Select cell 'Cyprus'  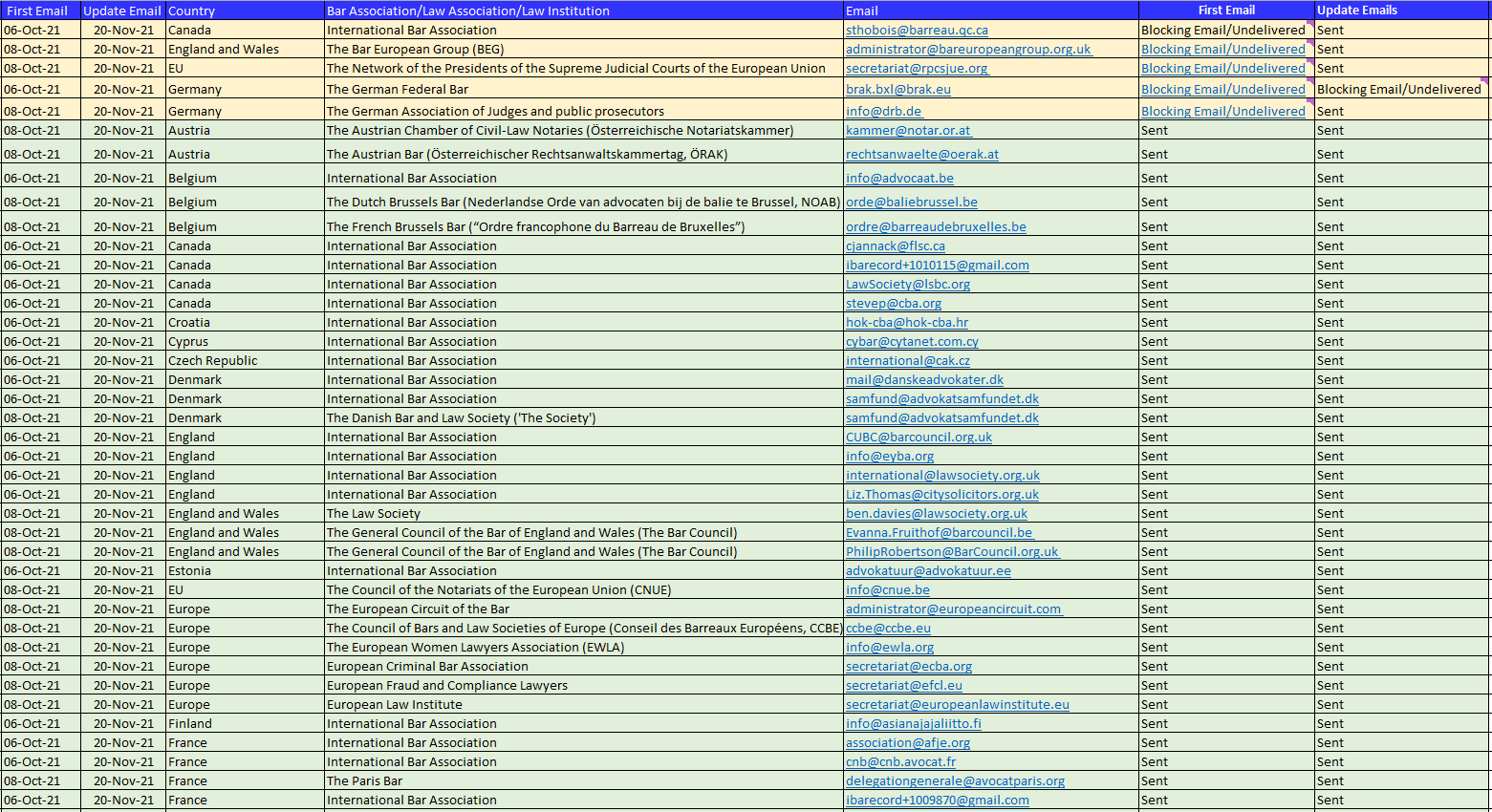tap(245, 342)
